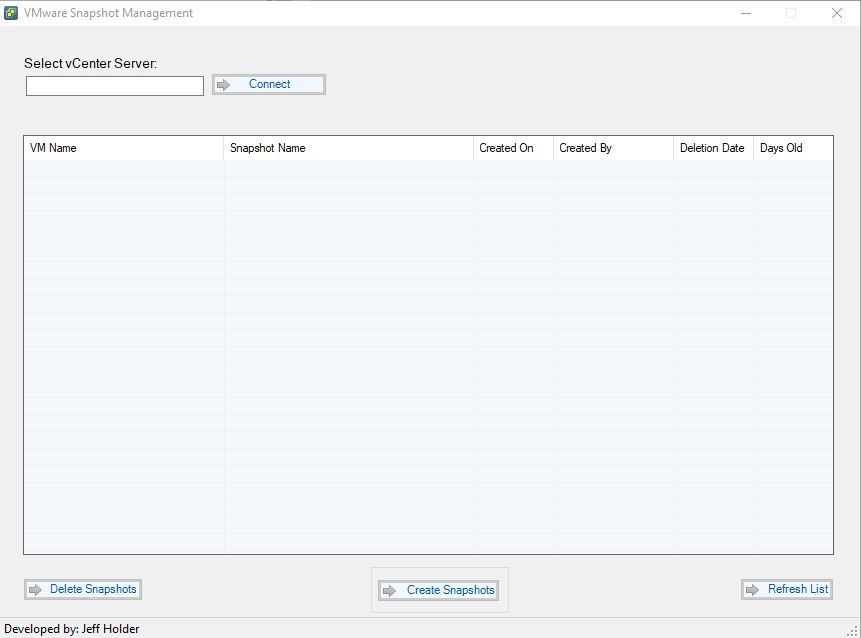The height and width of the screenshot is (638, 861).
Task: Click the window resize grip in status bar
Action: point(853,630)
